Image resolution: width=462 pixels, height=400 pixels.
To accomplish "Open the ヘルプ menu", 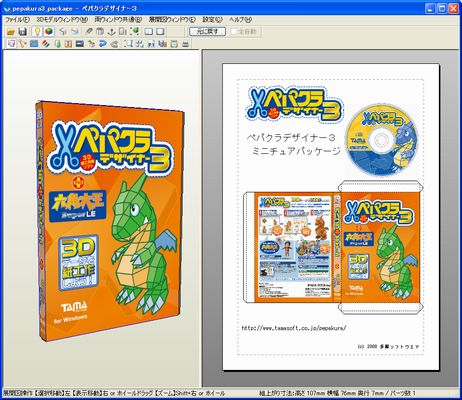I will click(x=240, y=20).
